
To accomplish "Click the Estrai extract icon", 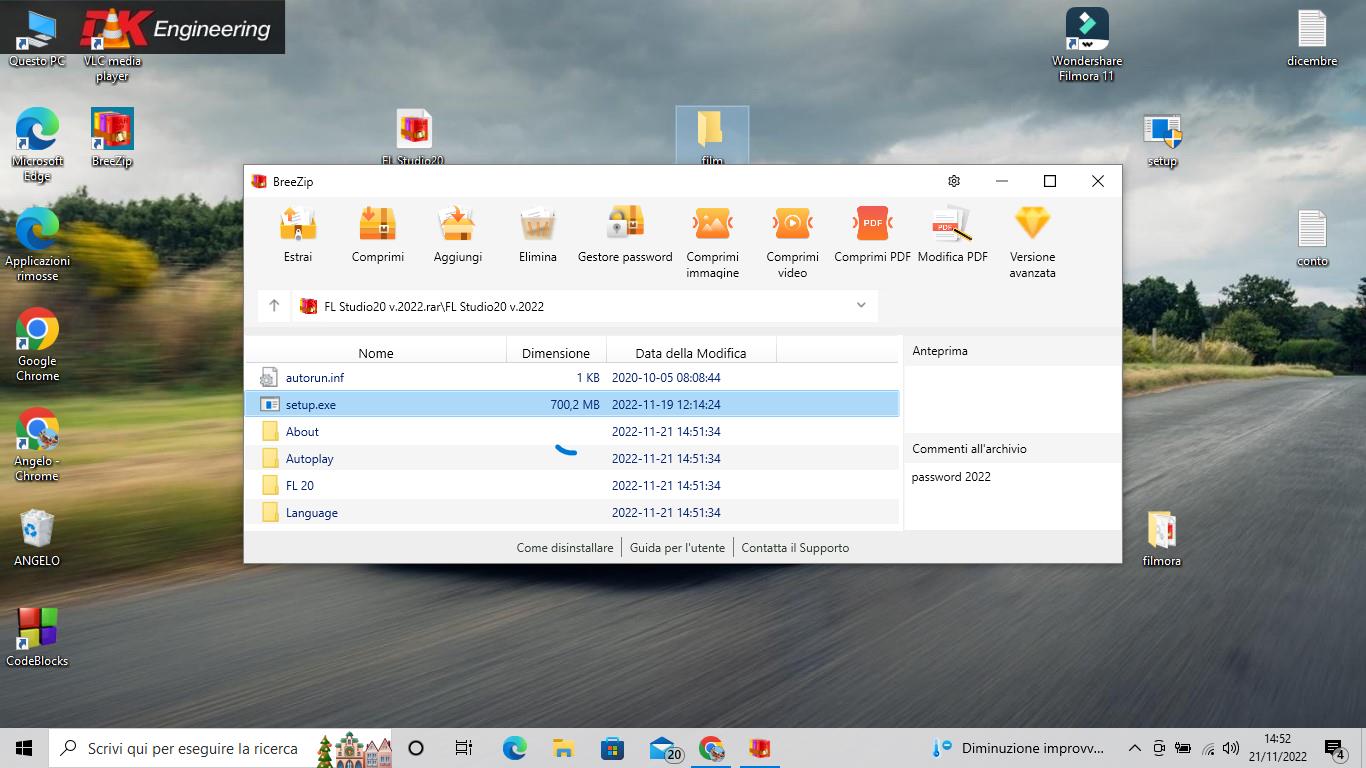I will (297, 225).
